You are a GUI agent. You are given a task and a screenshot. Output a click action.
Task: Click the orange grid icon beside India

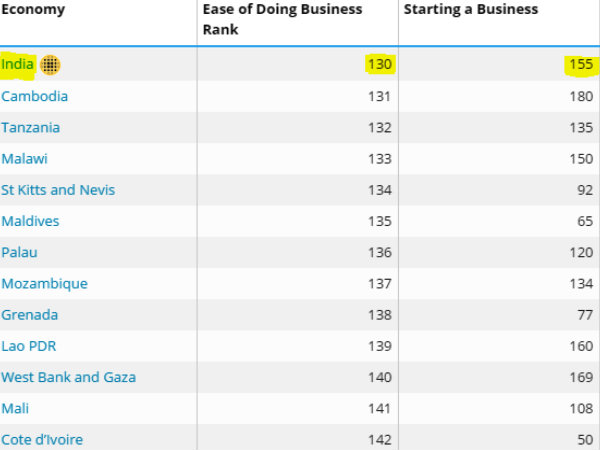[50, 66]
